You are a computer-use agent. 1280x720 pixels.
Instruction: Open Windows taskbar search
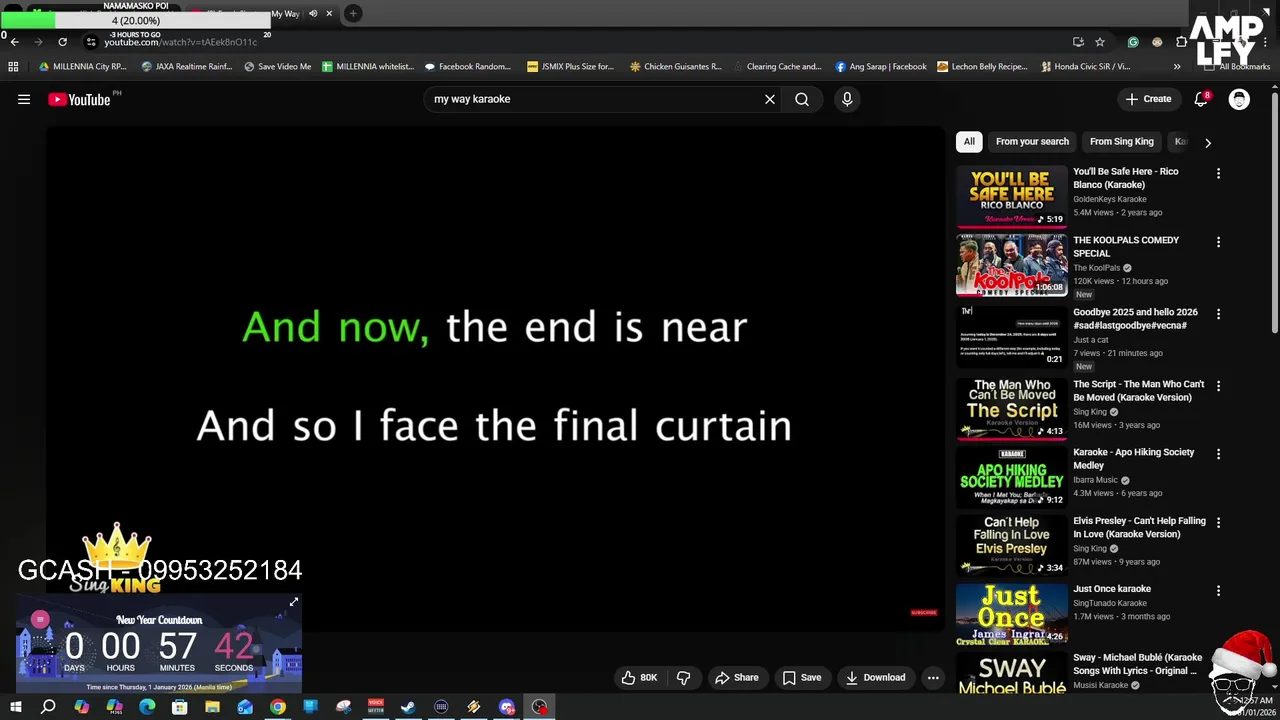point(48,707)
